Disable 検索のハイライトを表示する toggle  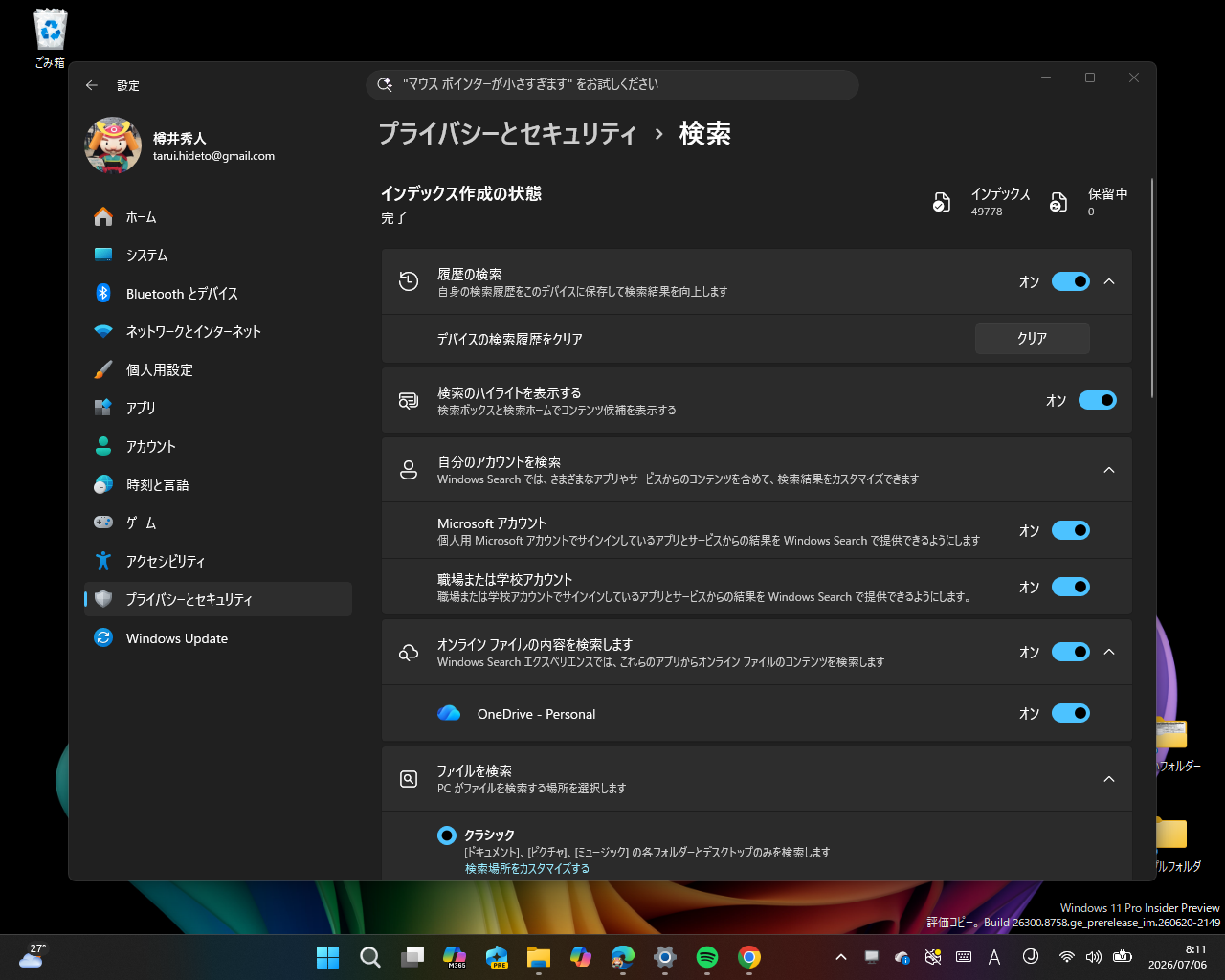click(1098, 400)
